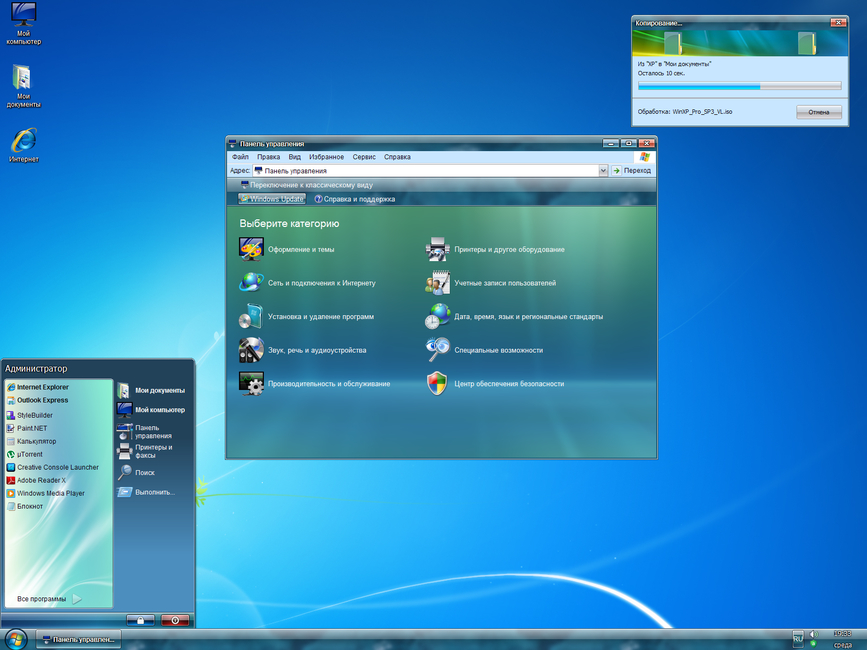This screenshot has width=867, height=650.
Task: Click the red shutdown power button
Action: click(175, 620)
